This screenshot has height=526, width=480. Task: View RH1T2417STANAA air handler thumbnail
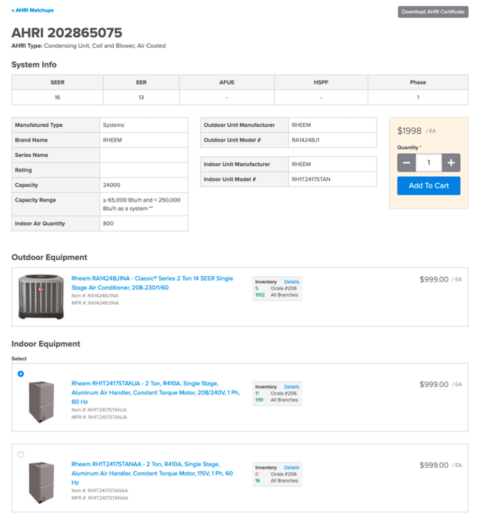pos(41,482)
